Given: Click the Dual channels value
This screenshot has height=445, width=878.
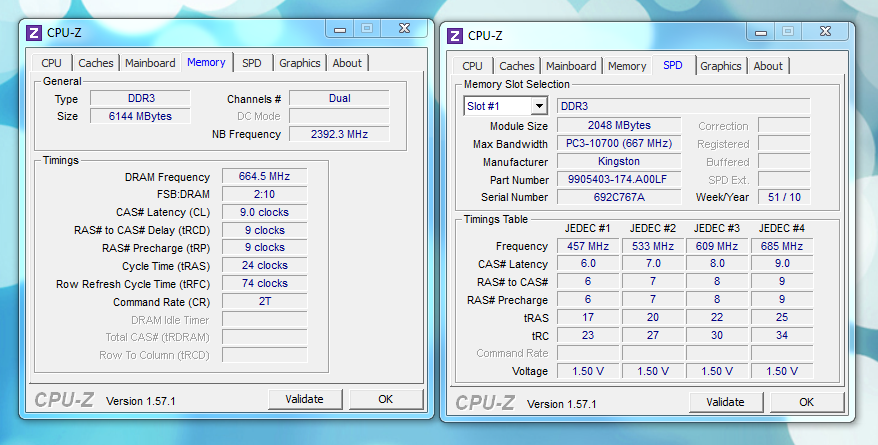Looking at the screenshot, I should tap(339, 99).
